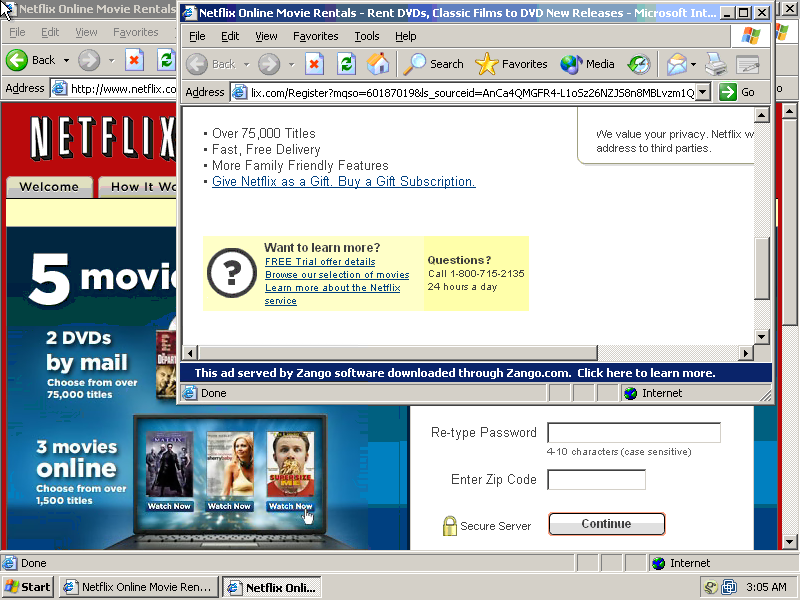The height and width of the screenshot is (600, 800).
Task: Open the Edit menu in the front window
Action: click(x=230, y=36)
